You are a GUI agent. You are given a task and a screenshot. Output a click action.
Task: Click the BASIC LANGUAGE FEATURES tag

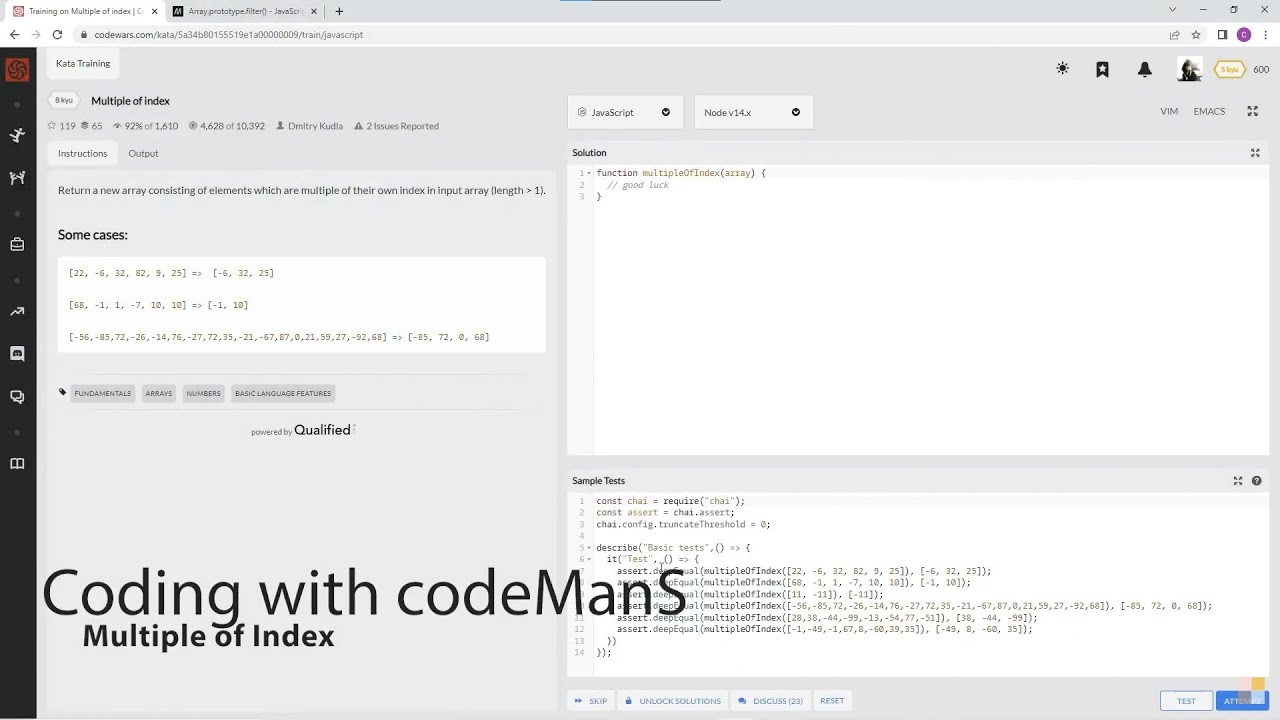click(x=283, y=393)
